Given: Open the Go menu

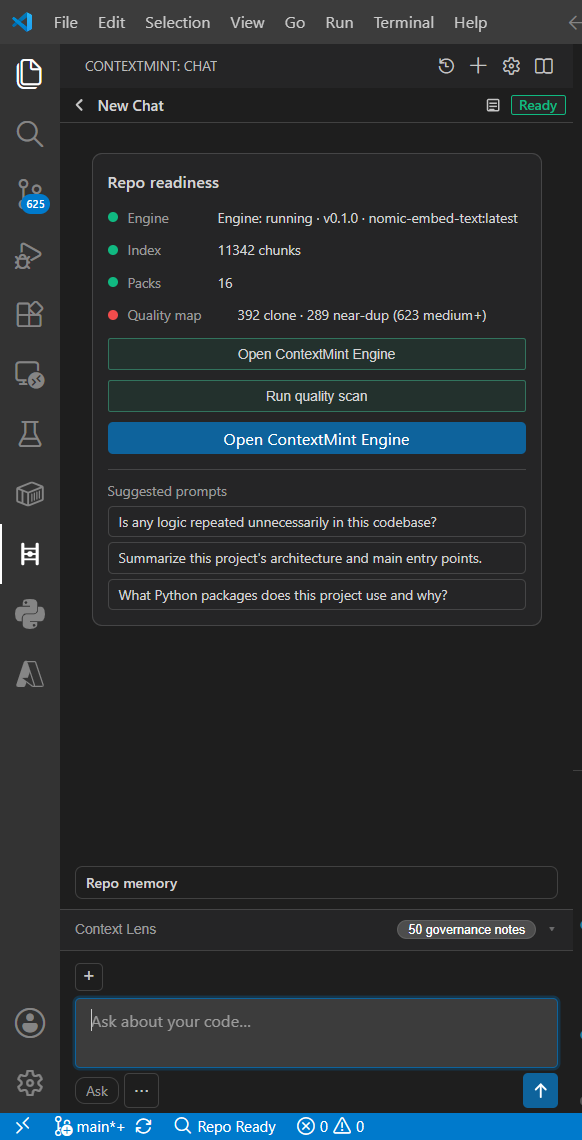Looking at the screenshot, I should point(294,23).
